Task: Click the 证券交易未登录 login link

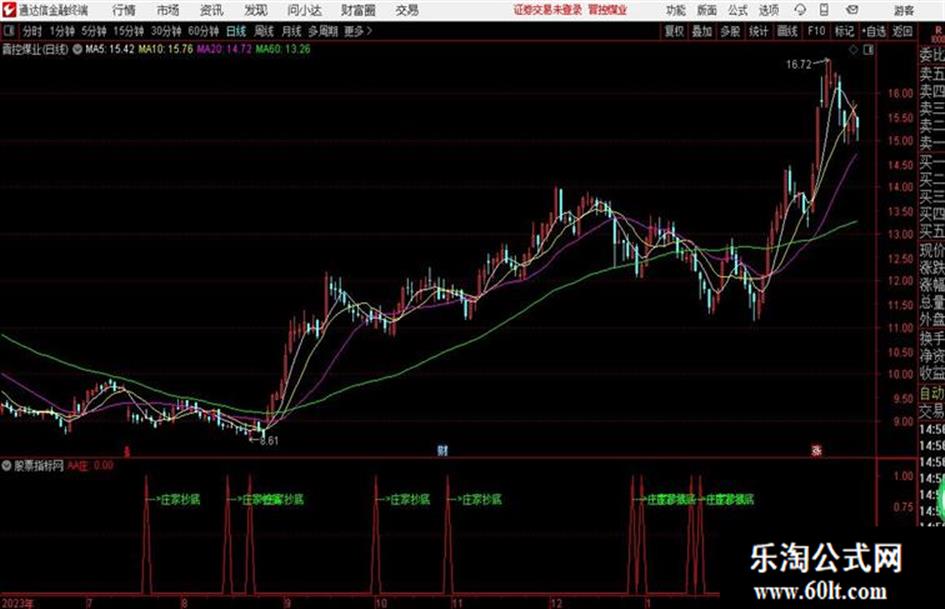Action: tap(548, 10)
